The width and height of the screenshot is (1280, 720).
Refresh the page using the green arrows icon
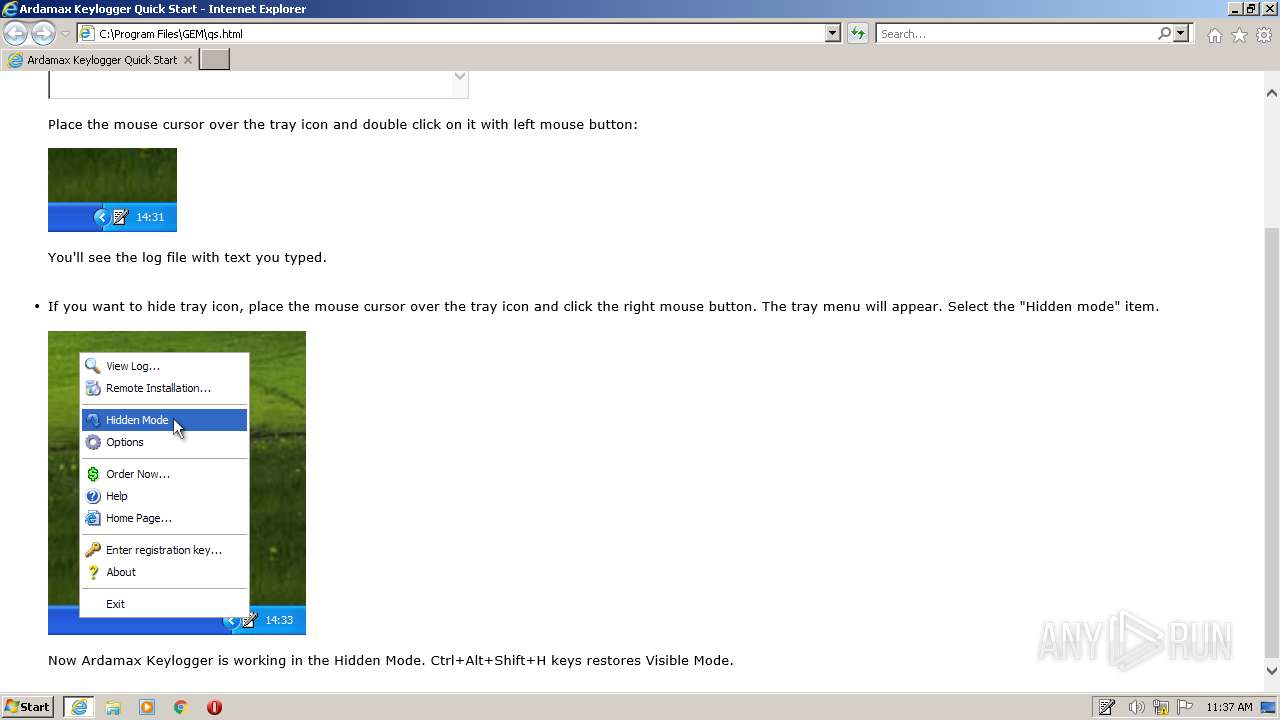click(857, 33)
